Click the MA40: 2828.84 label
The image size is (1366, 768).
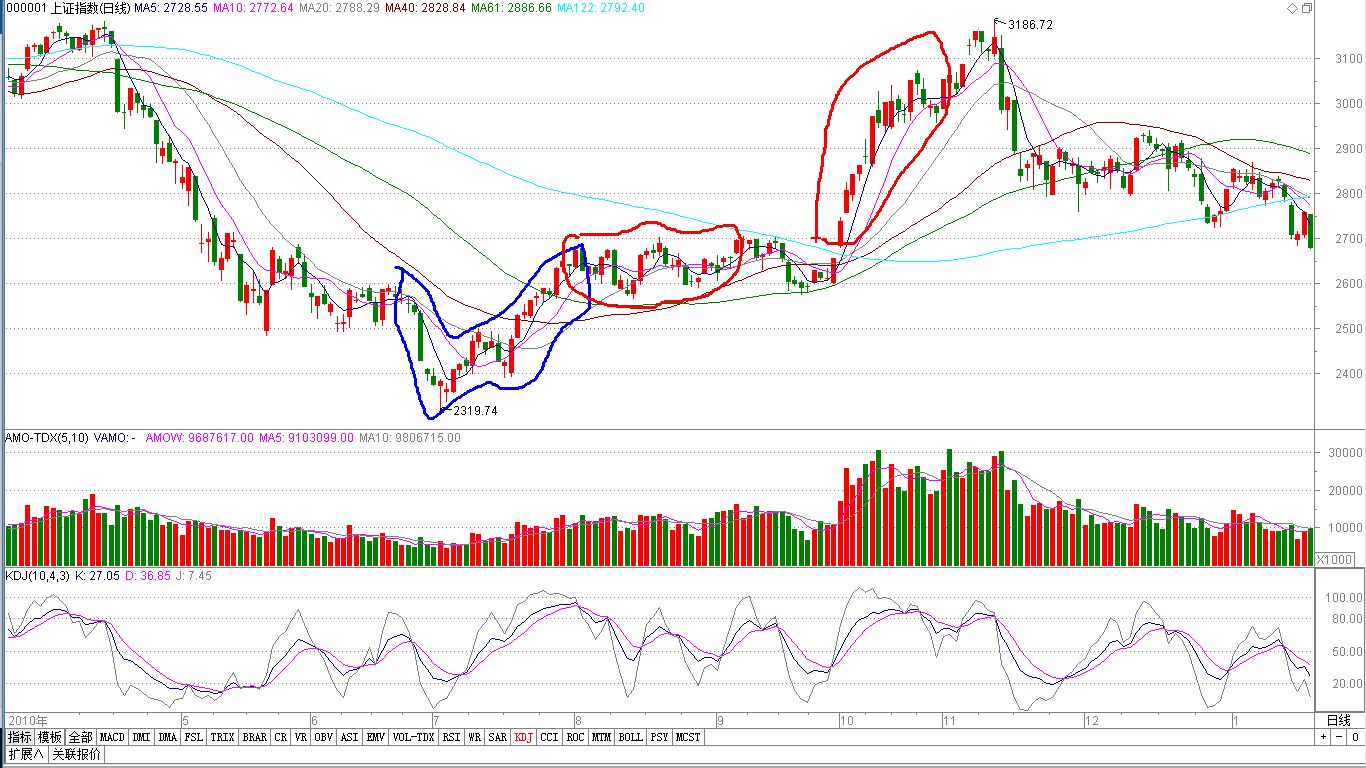pos(426,8)
